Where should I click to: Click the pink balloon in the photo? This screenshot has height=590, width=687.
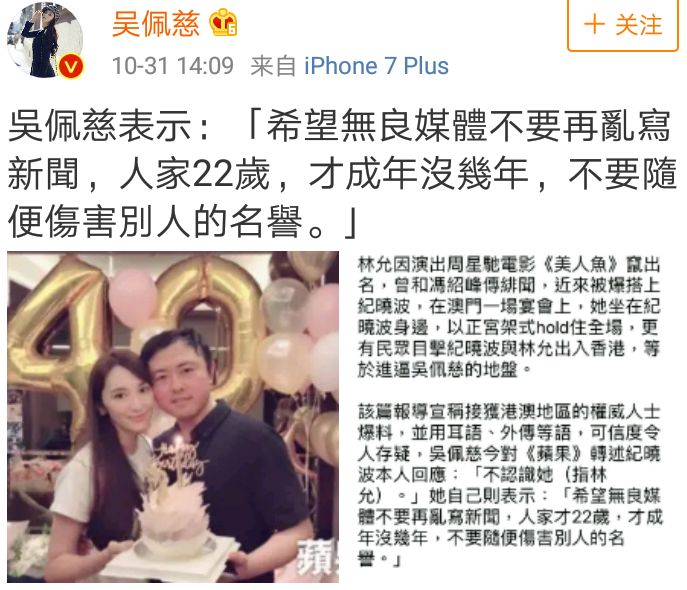[132, 296]
